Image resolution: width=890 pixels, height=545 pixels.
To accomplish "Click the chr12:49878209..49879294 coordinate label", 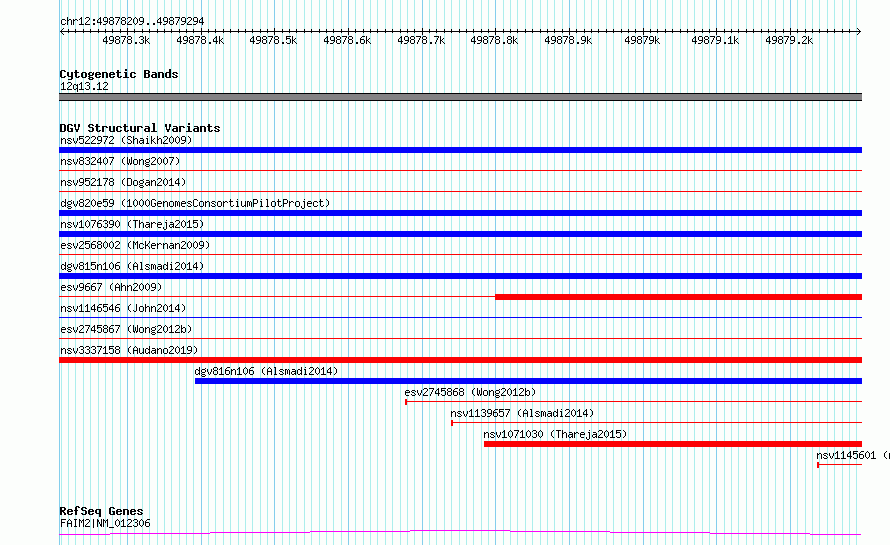I will point(132,21).
